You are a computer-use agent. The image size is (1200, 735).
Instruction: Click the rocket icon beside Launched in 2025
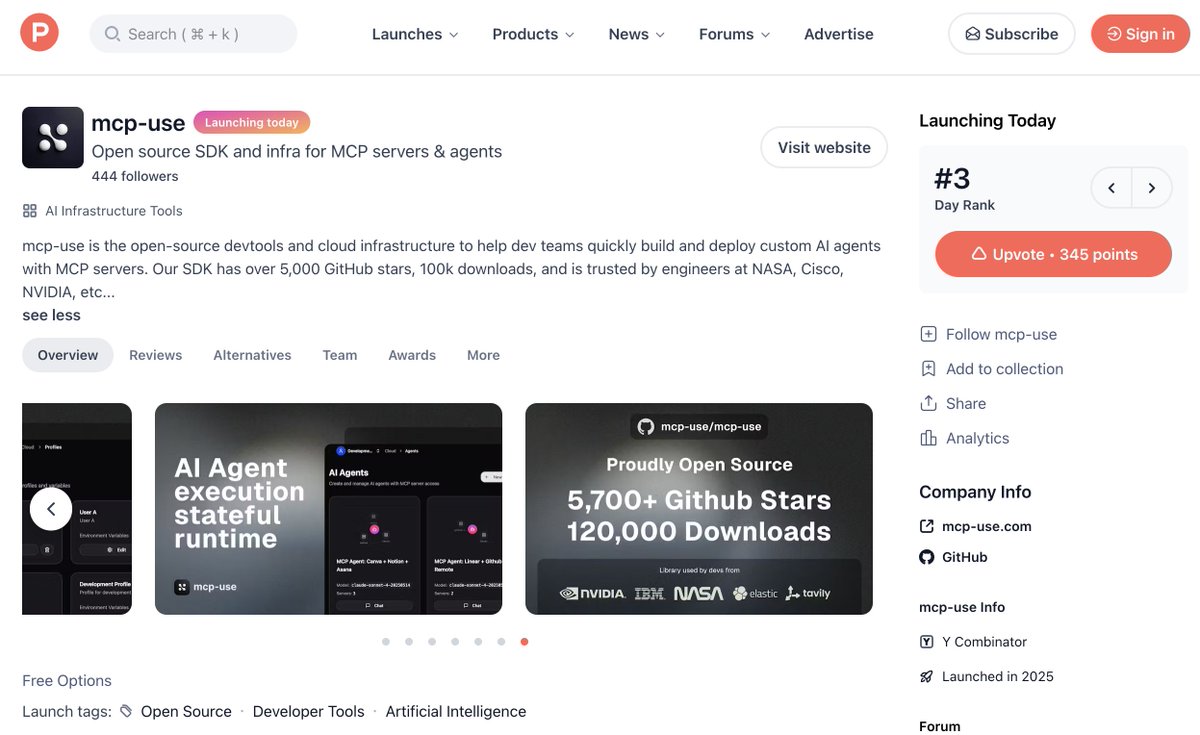927,676
